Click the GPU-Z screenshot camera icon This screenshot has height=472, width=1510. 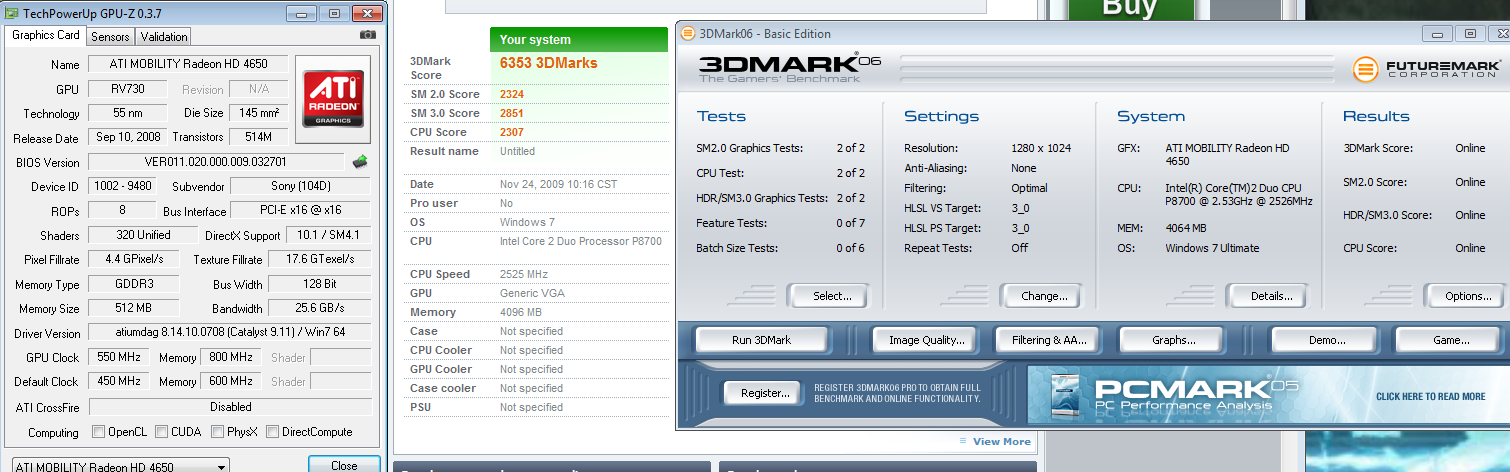click(x=368, y=35)
